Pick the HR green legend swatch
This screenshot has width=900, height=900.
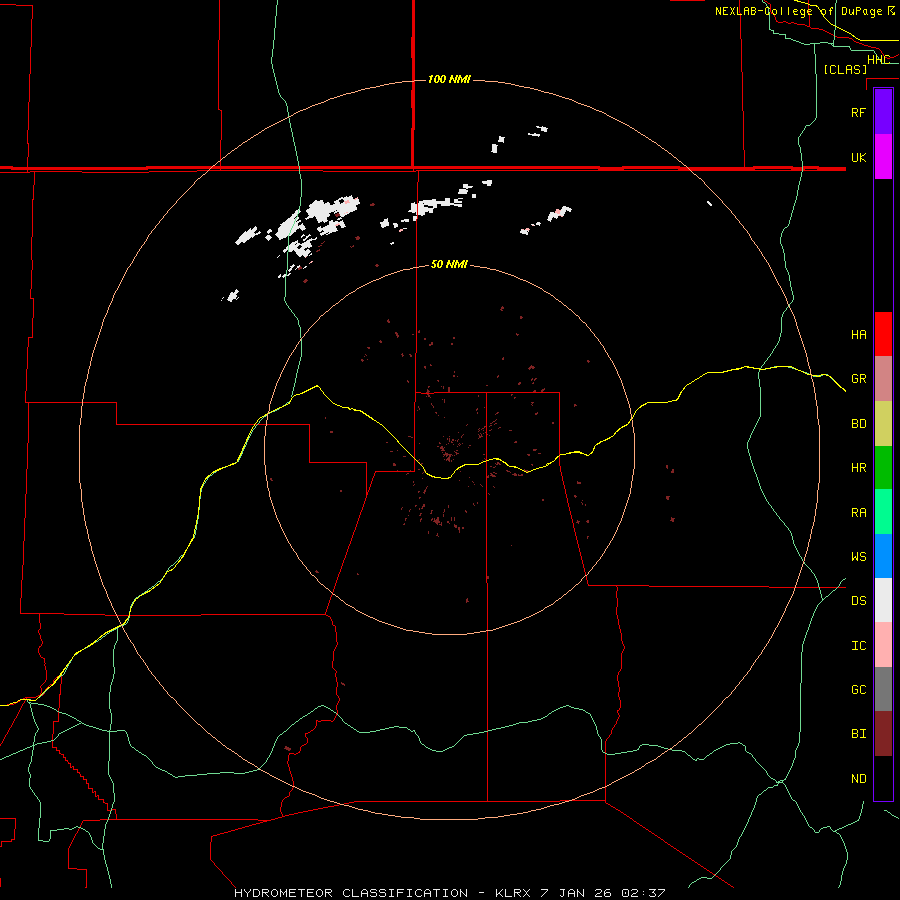(x=883, y=467)
